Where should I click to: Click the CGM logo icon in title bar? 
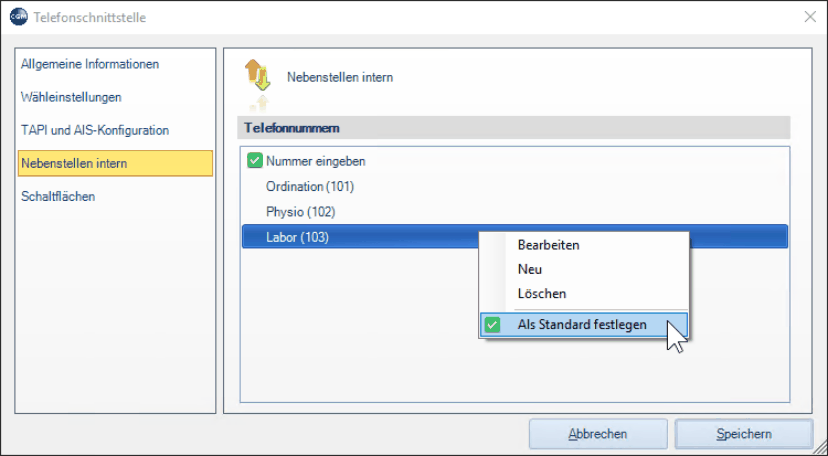[19, 17]
